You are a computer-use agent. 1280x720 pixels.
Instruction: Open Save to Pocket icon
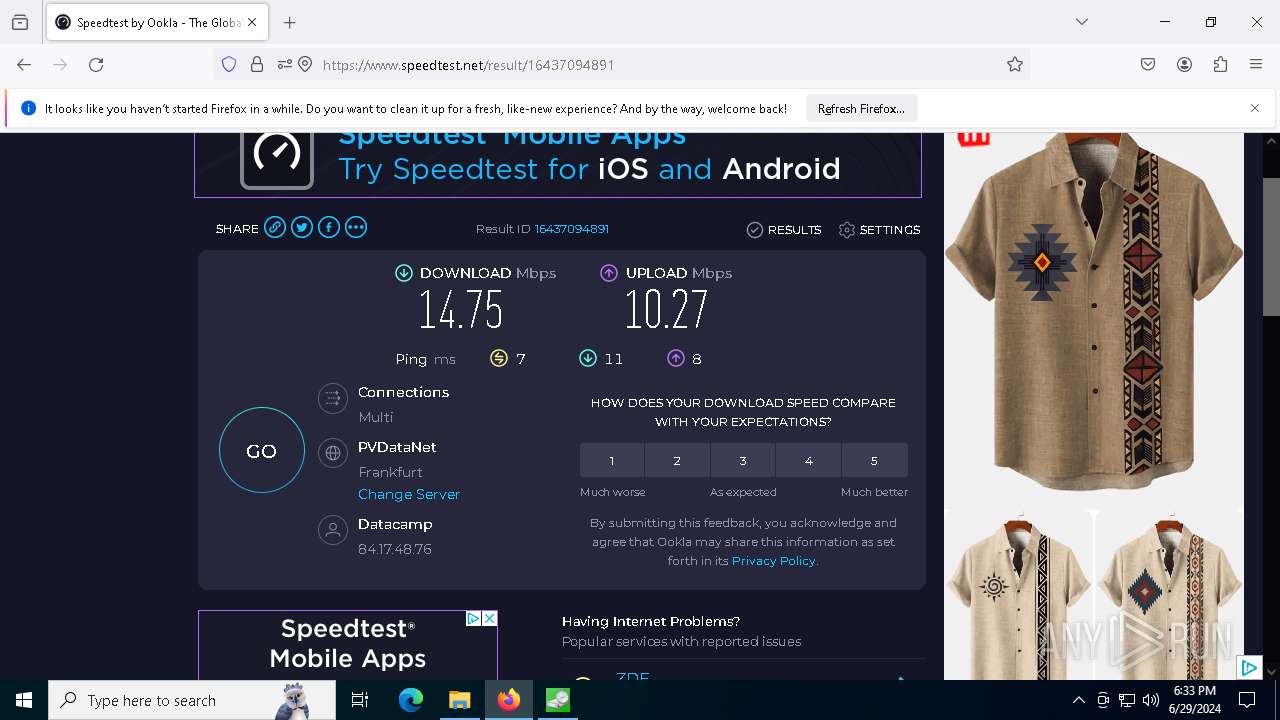click(1148, 64)
